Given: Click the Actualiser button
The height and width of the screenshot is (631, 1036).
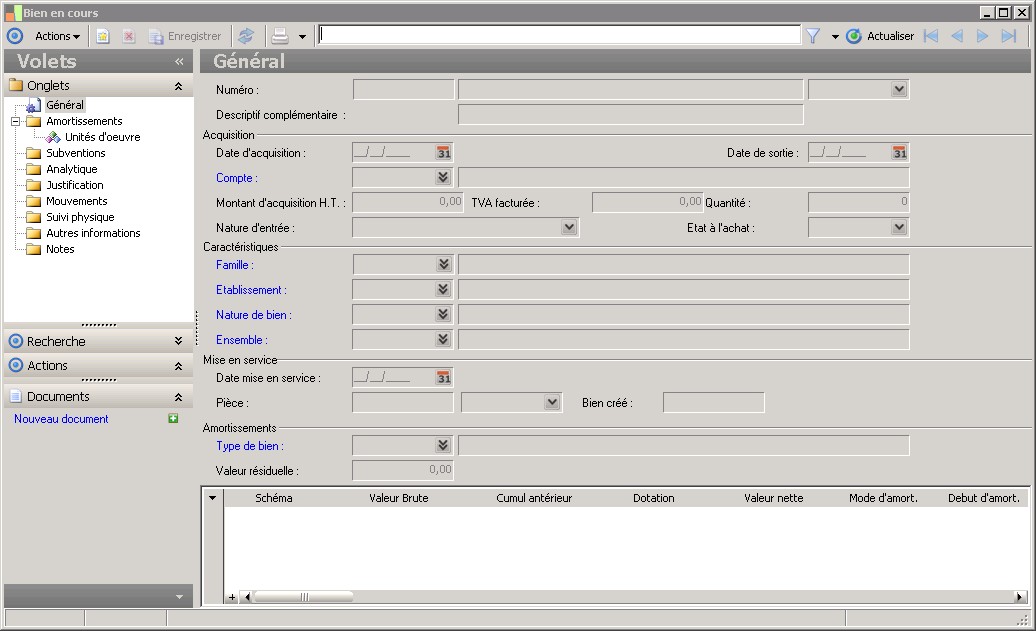Looking at the screenshot, I should coord(880,36).
